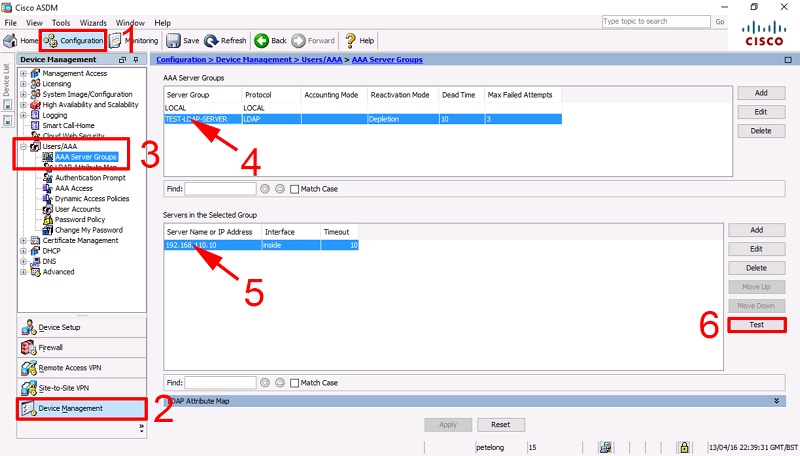Viewport: 800px width, 456px height.
Task: Expand the Logging tree node
Action: (x=23, y=115)
